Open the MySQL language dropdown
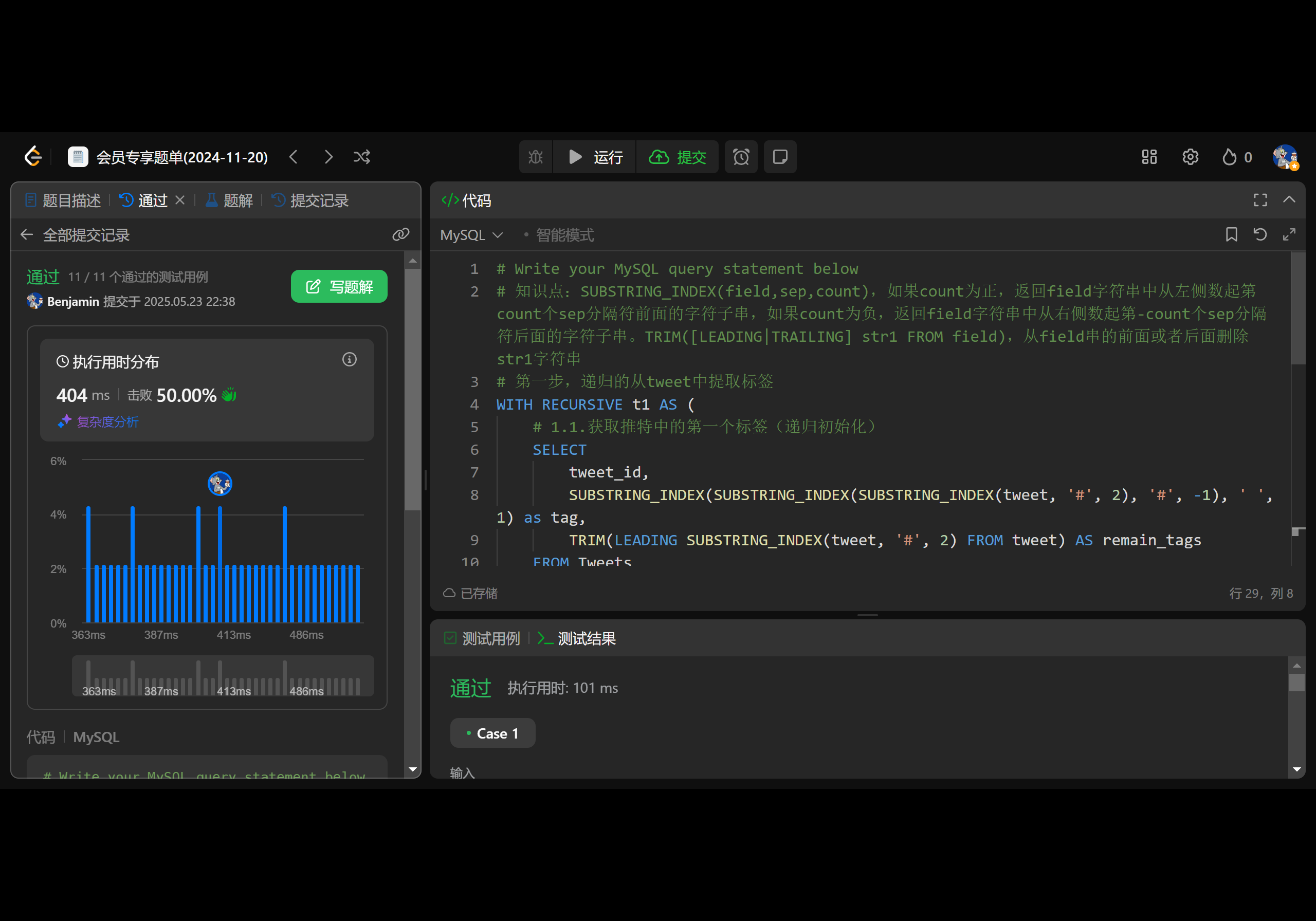Image resolution: width=1316 pixels, height=921 pixels. (x=471, y=235)
